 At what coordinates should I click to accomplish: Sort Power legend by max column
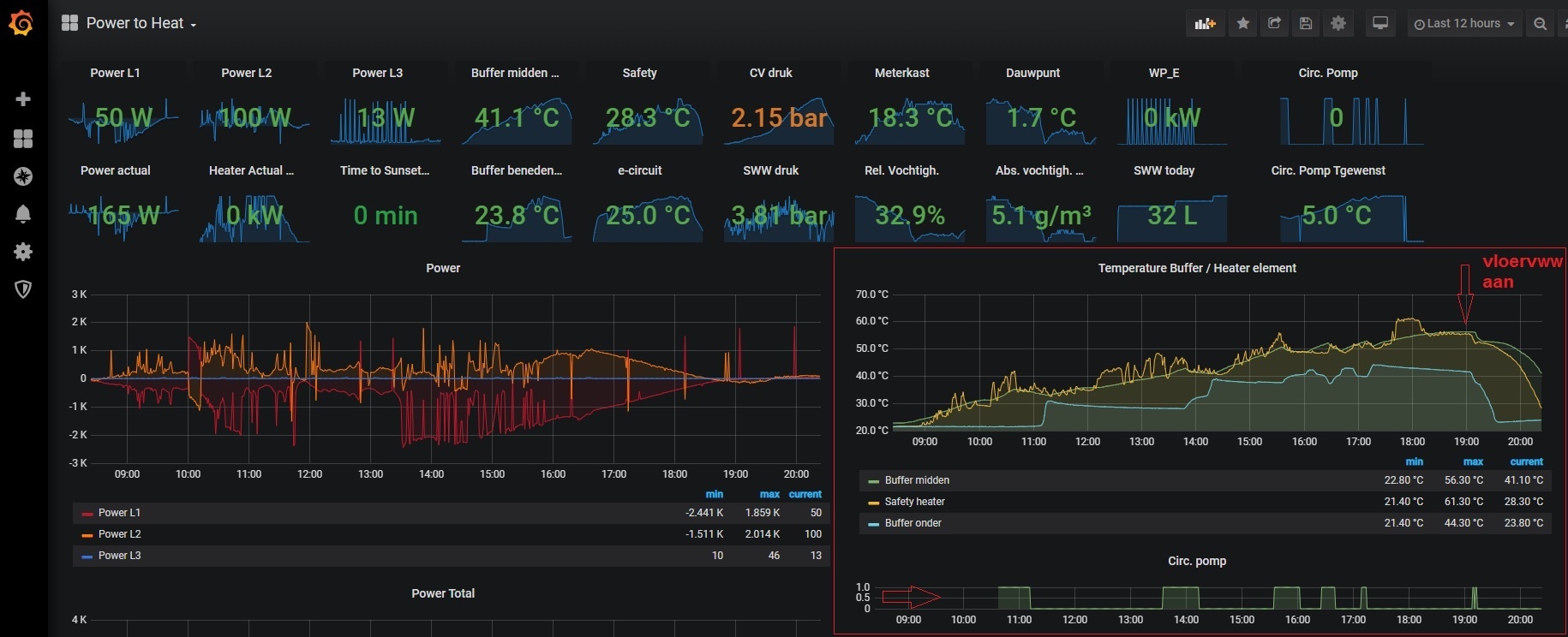pos(769,494)
